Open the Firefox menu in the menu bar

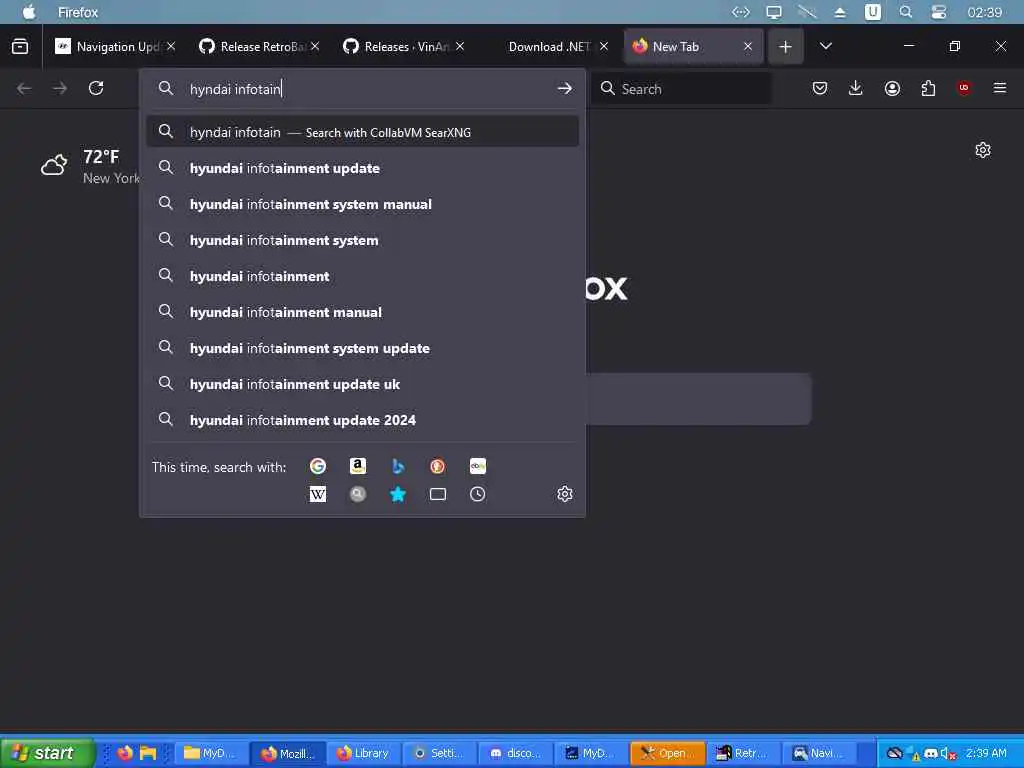point(78,12)
